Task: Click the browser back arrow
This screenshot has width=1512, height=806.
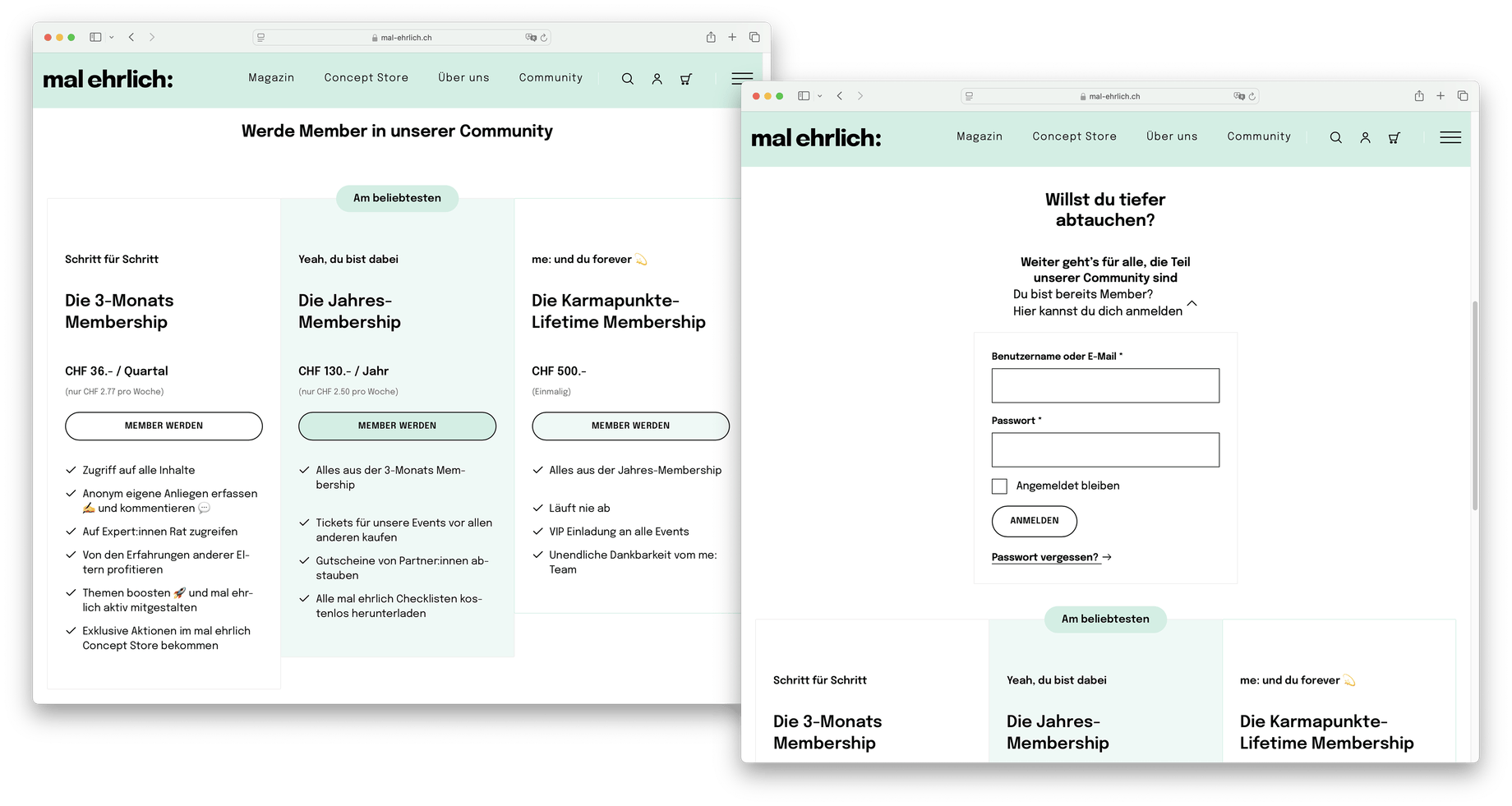Action: 839,95
